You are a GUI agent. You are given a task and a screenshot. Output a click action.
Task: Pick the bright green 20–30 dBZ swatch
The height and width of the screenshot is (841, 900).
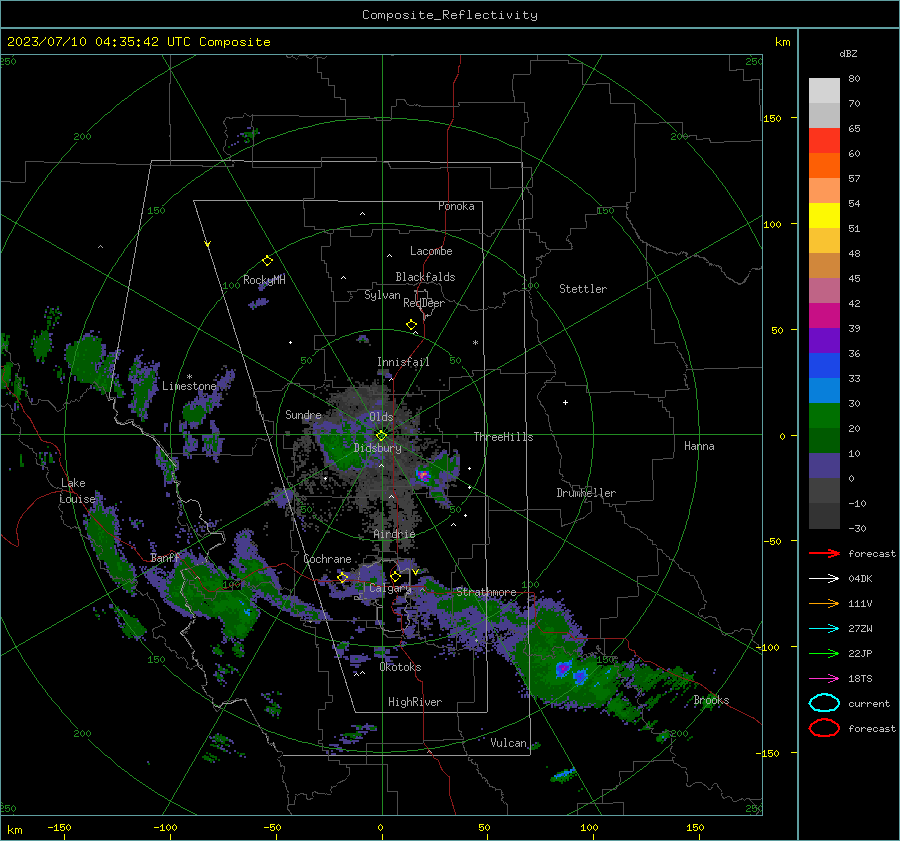point(824,416)
